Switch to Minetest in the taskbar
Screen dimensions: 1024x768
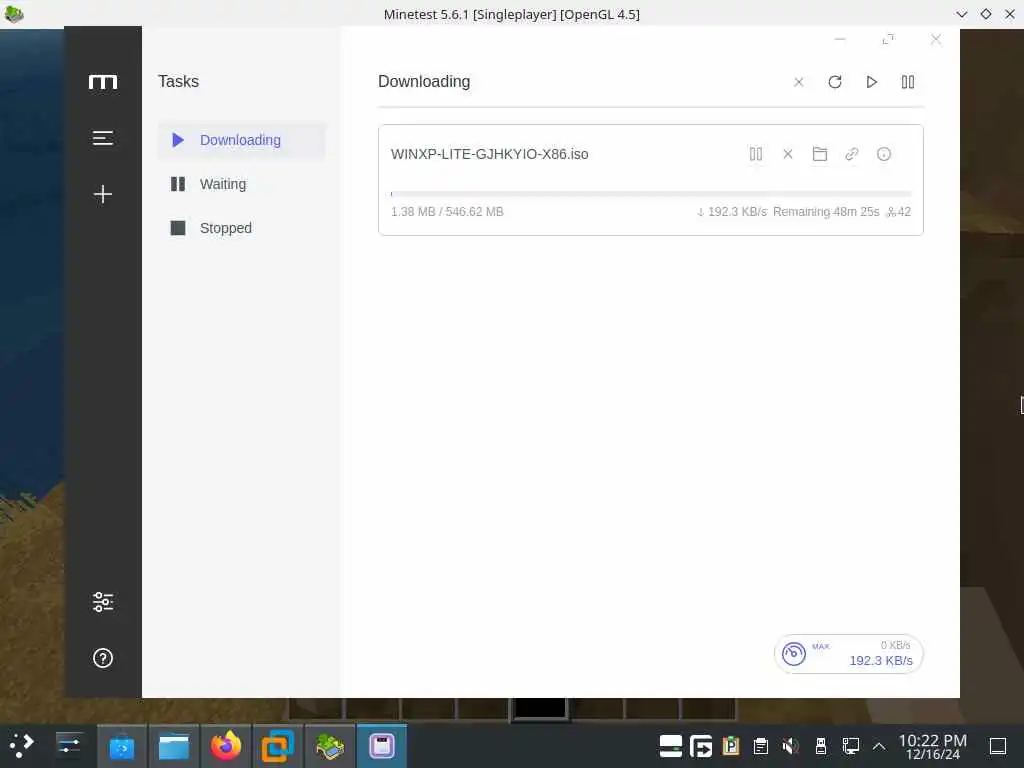pyautogui.click(x=330, y=746)
